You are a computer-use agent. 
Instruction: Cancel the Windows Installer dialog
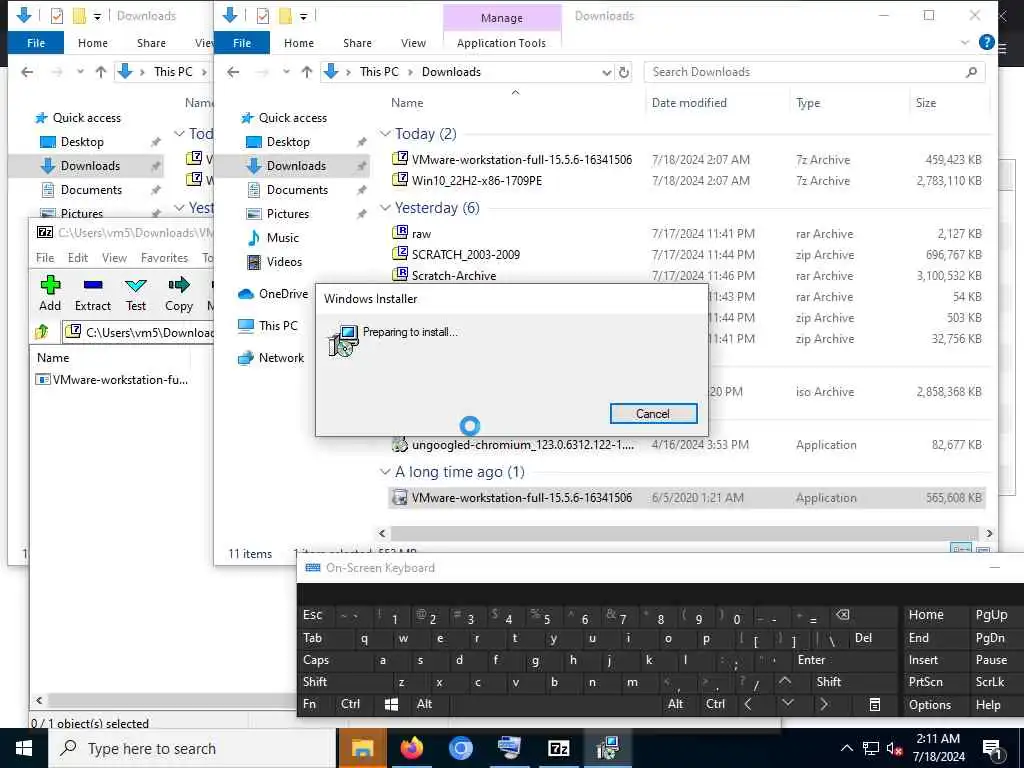653,413
